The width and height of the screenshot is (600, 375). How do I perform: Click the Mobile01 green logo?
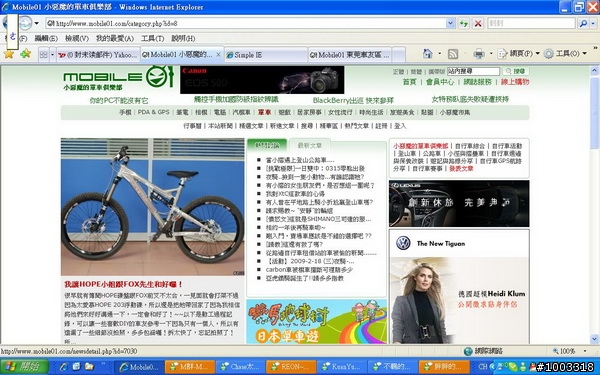pyautogui.click(x=119, y=78)
